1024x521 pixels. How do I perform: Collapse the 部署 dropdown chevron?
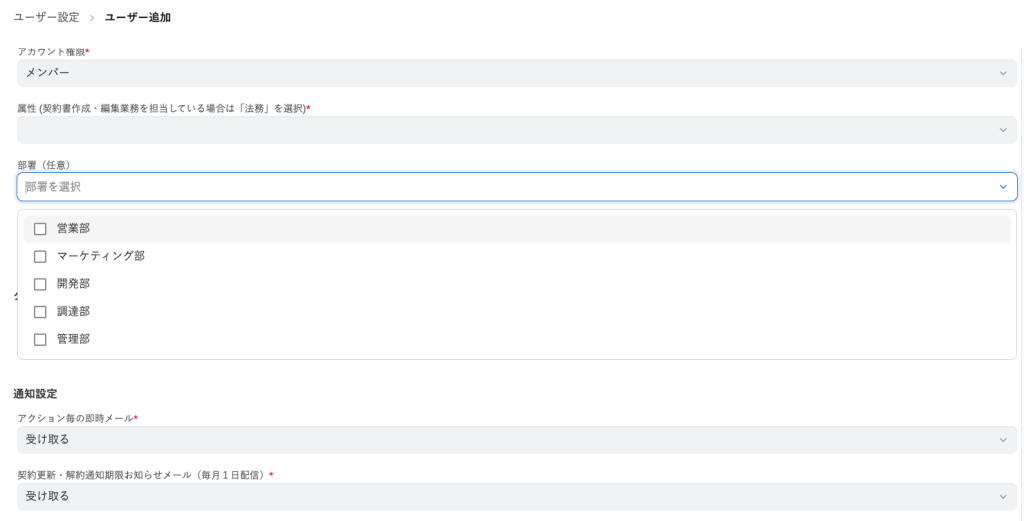pos(1003,187)
